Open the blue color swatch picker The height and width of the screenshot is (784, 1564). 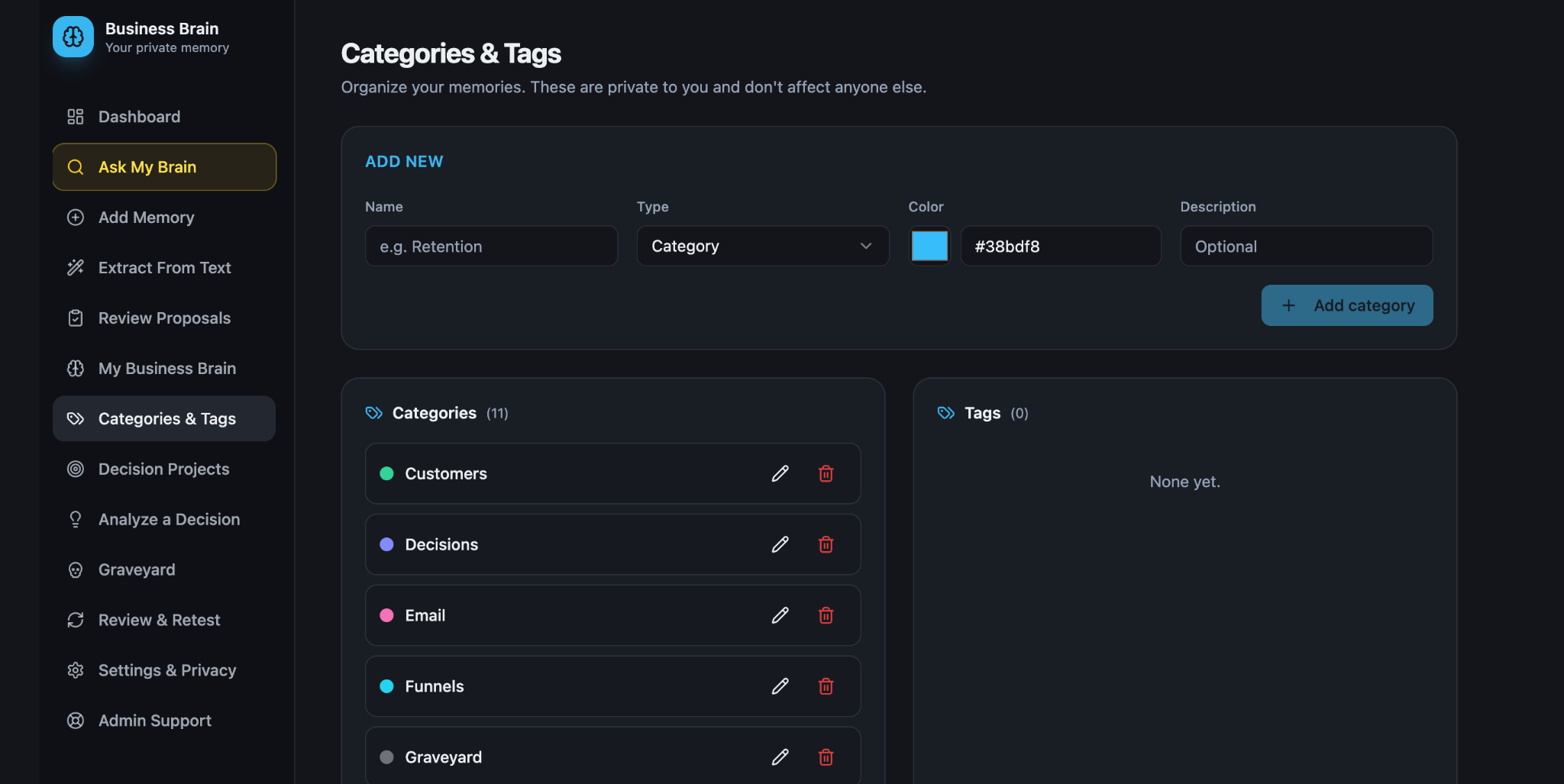coord(929,246)
